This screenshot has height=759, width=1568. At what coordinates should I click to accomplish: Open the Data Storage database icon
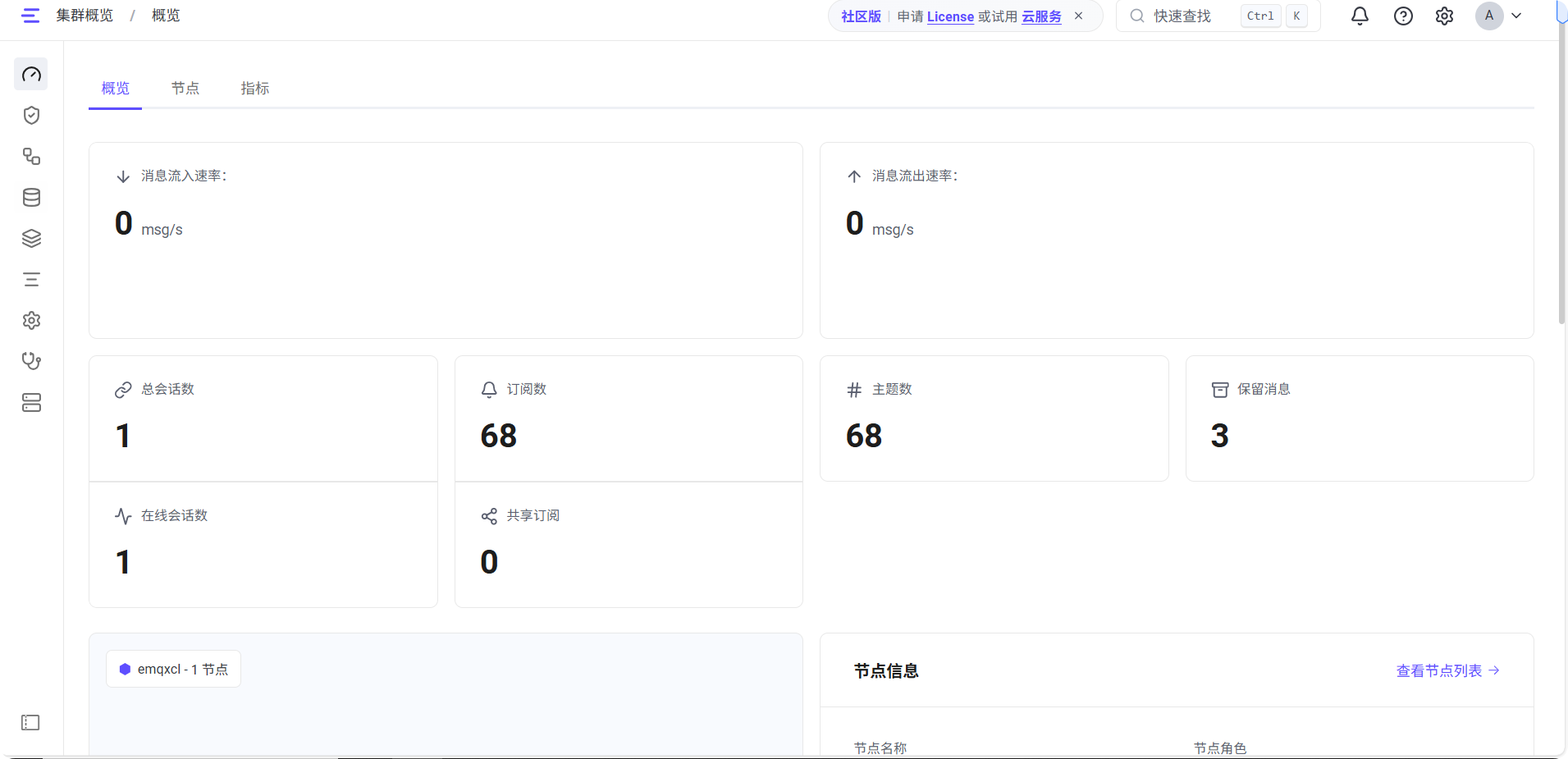tap(30, 197)
